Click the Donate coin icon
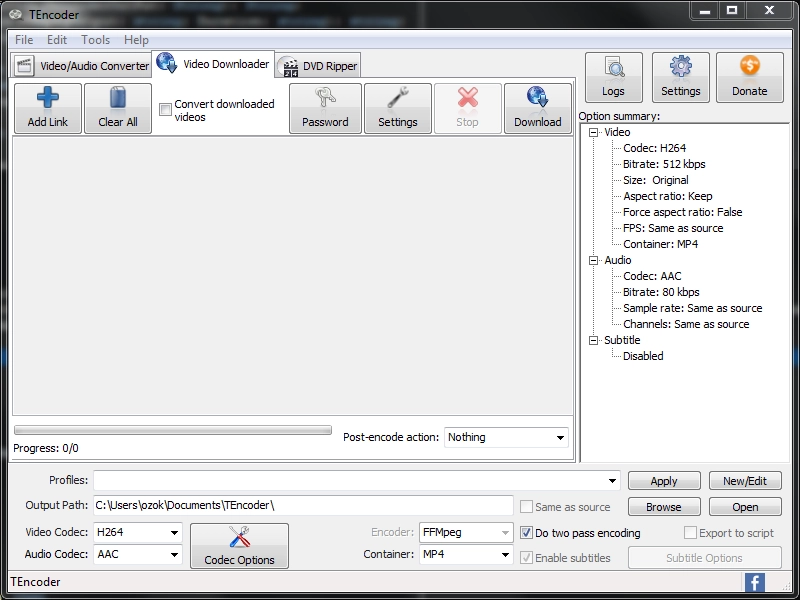This screenshot has height=600, width=800. pyautogui.click(x=749, y=66)
